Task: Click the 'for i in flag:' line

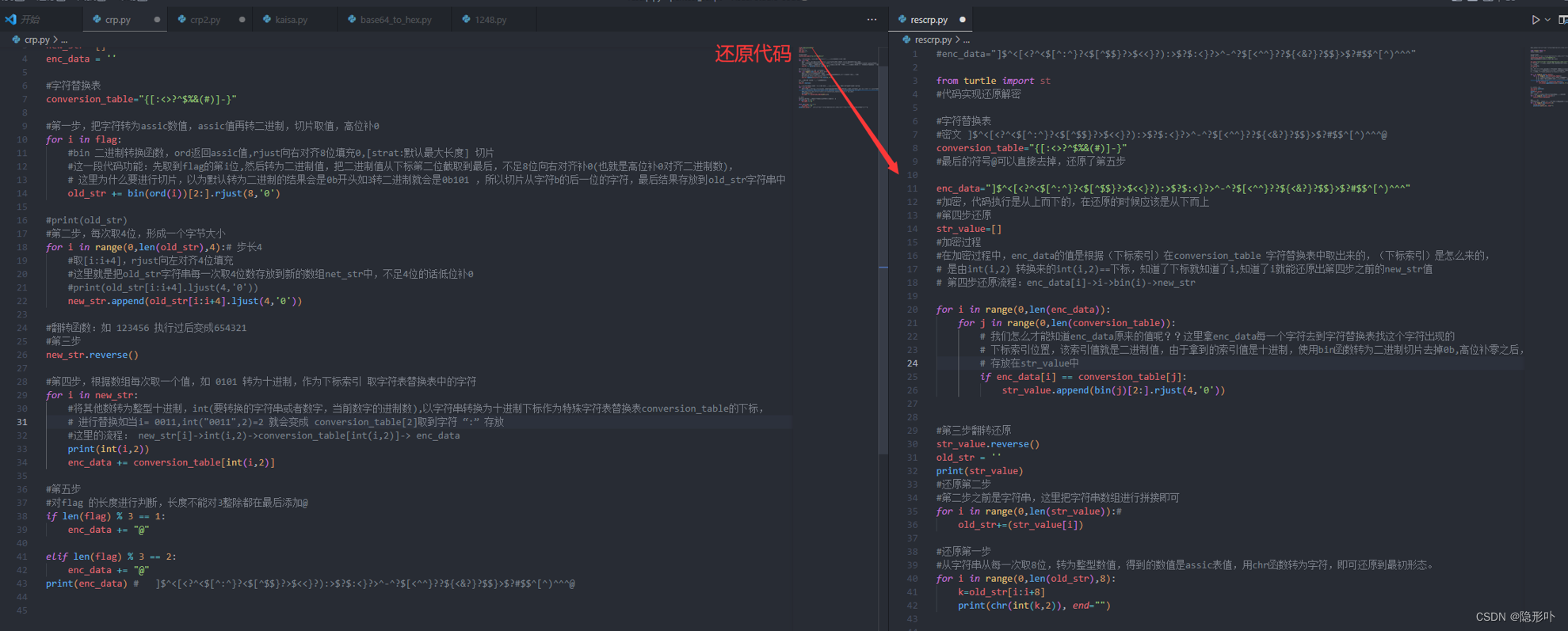Action: pos(83,139)
